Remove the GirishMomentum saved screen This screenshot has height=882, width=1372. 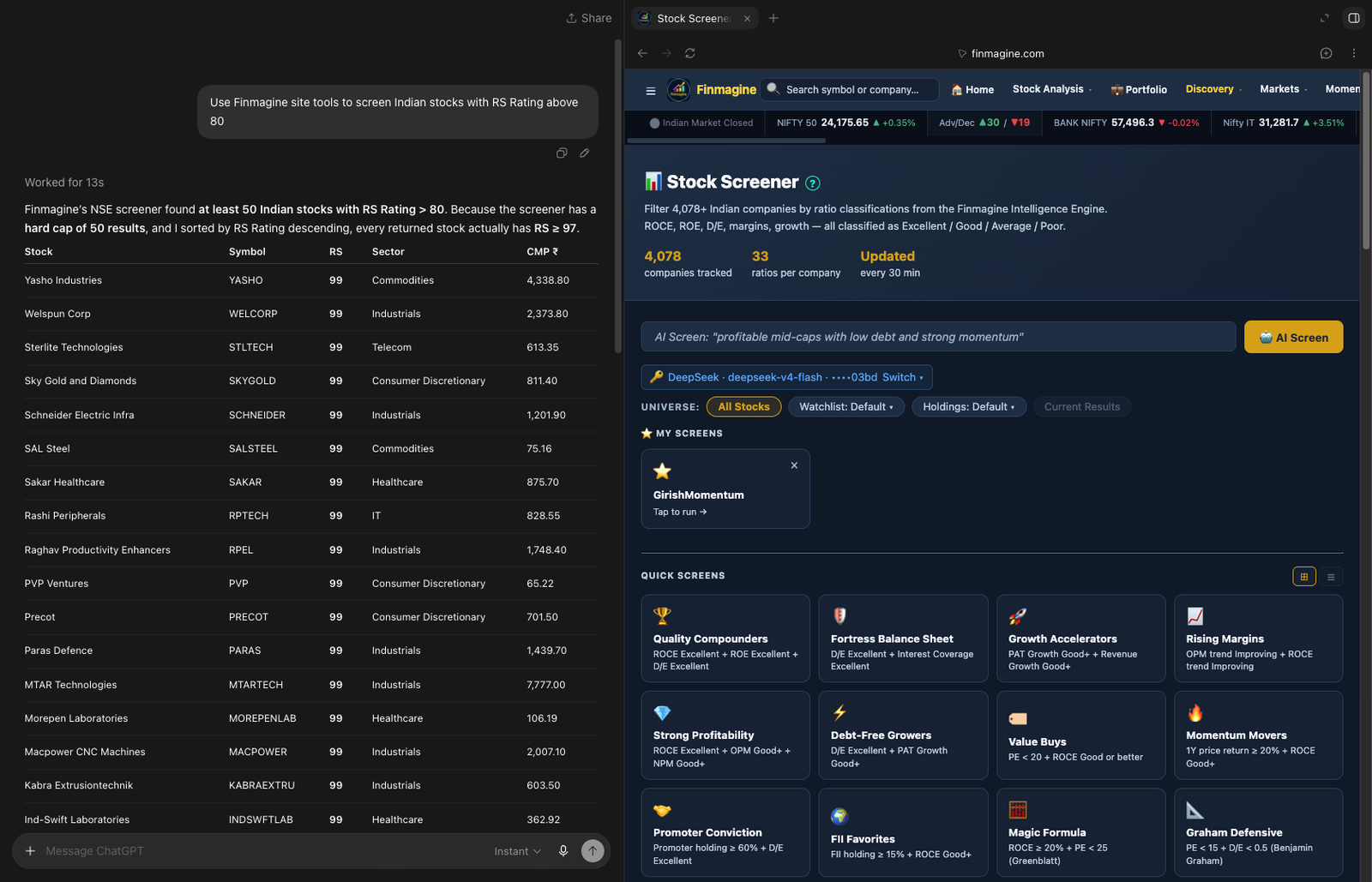pyautogui.click(x=794, y=465)
